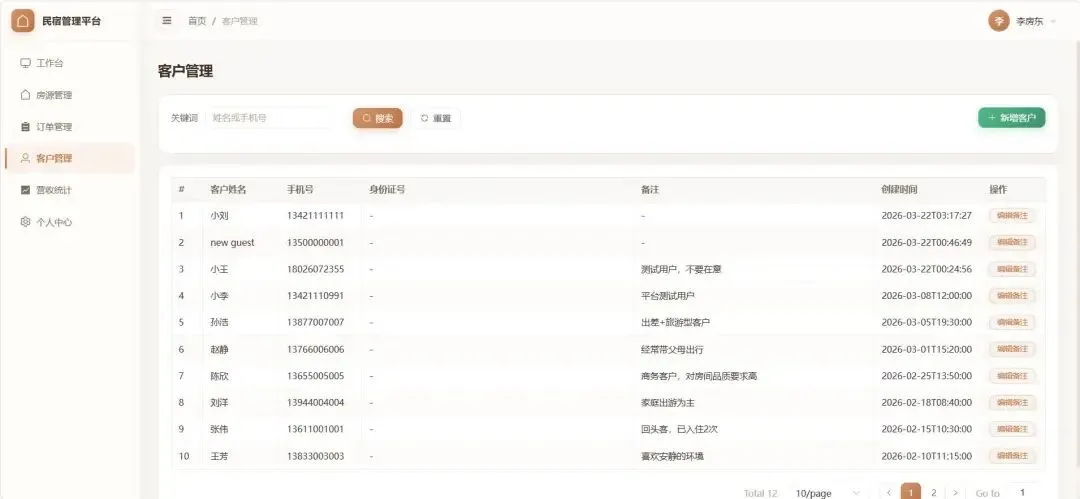1080x499 pixels.
Task: Click 编辑备注 for customer 刘洋
Action: pyautogui.click(x=1012, y=403)
